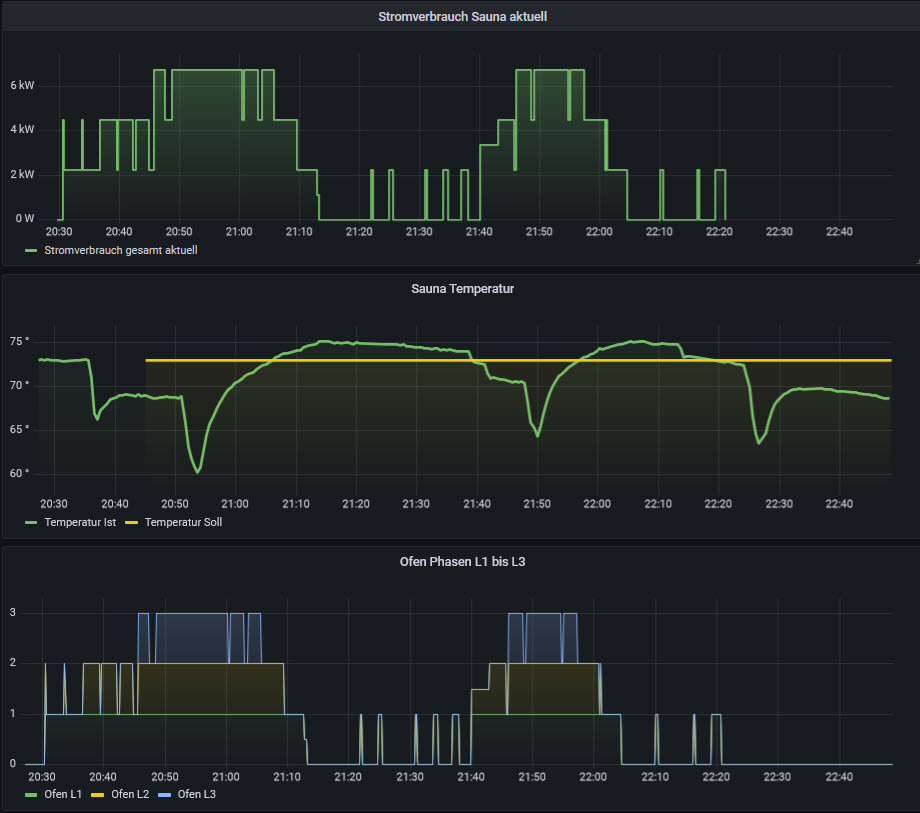The height and width of the screenshot is (813, 920).
Task: Open the Sauna Temperatur panel title menu
Action: click(461, 289)
